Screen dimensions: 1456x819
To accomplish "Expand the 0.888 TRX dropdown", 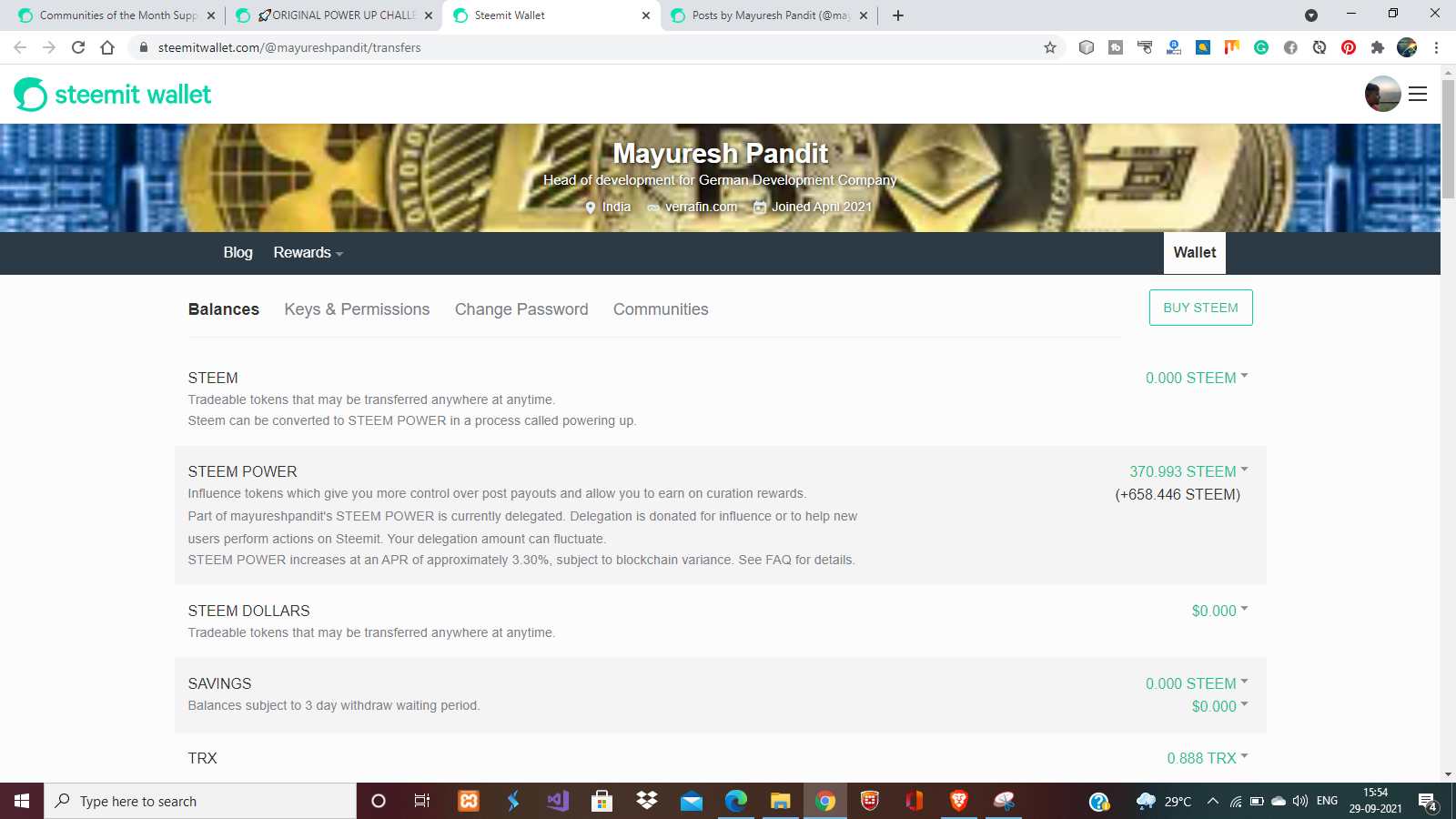I will click(x=1208, y=758).
